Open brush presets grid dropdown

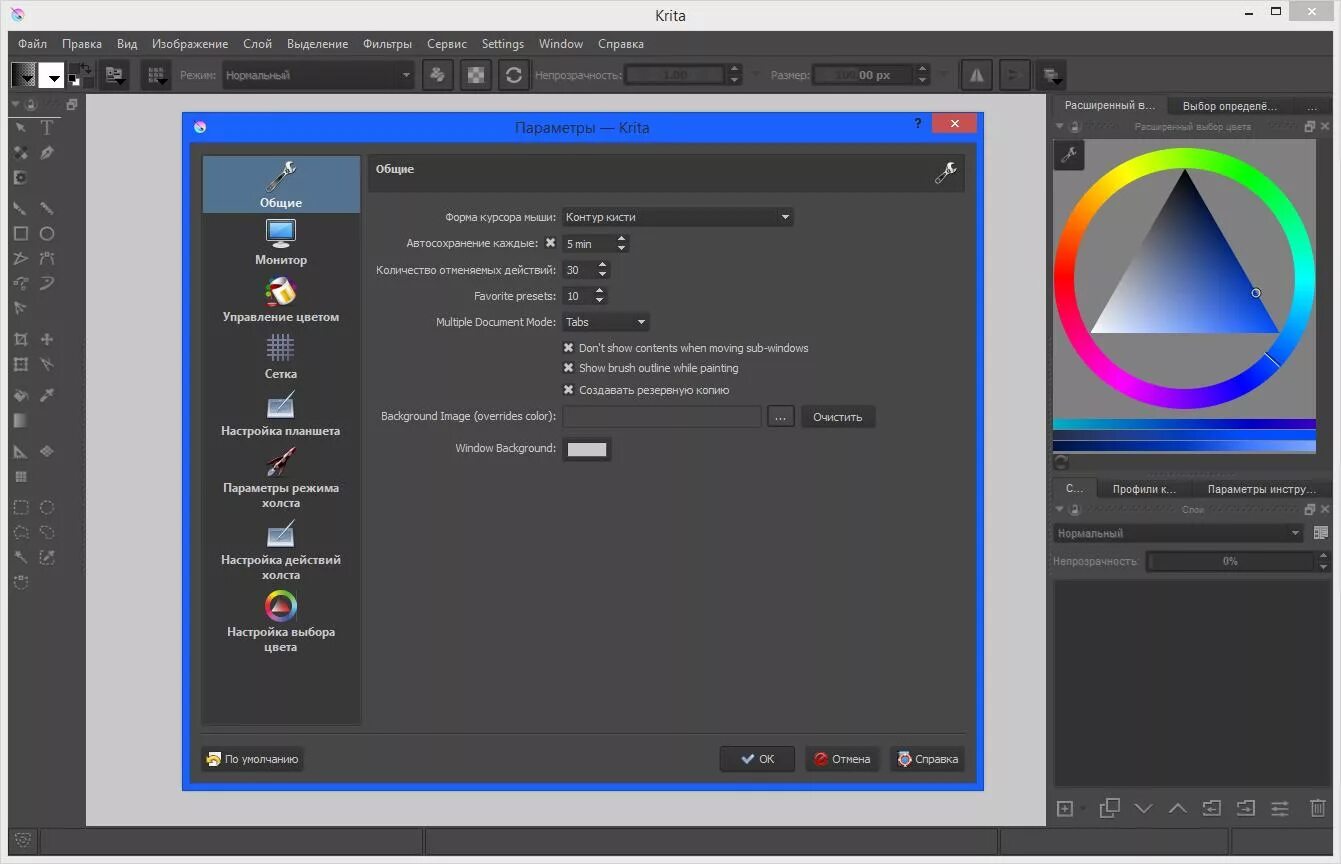pyautogui.click(x=155, y=75)
